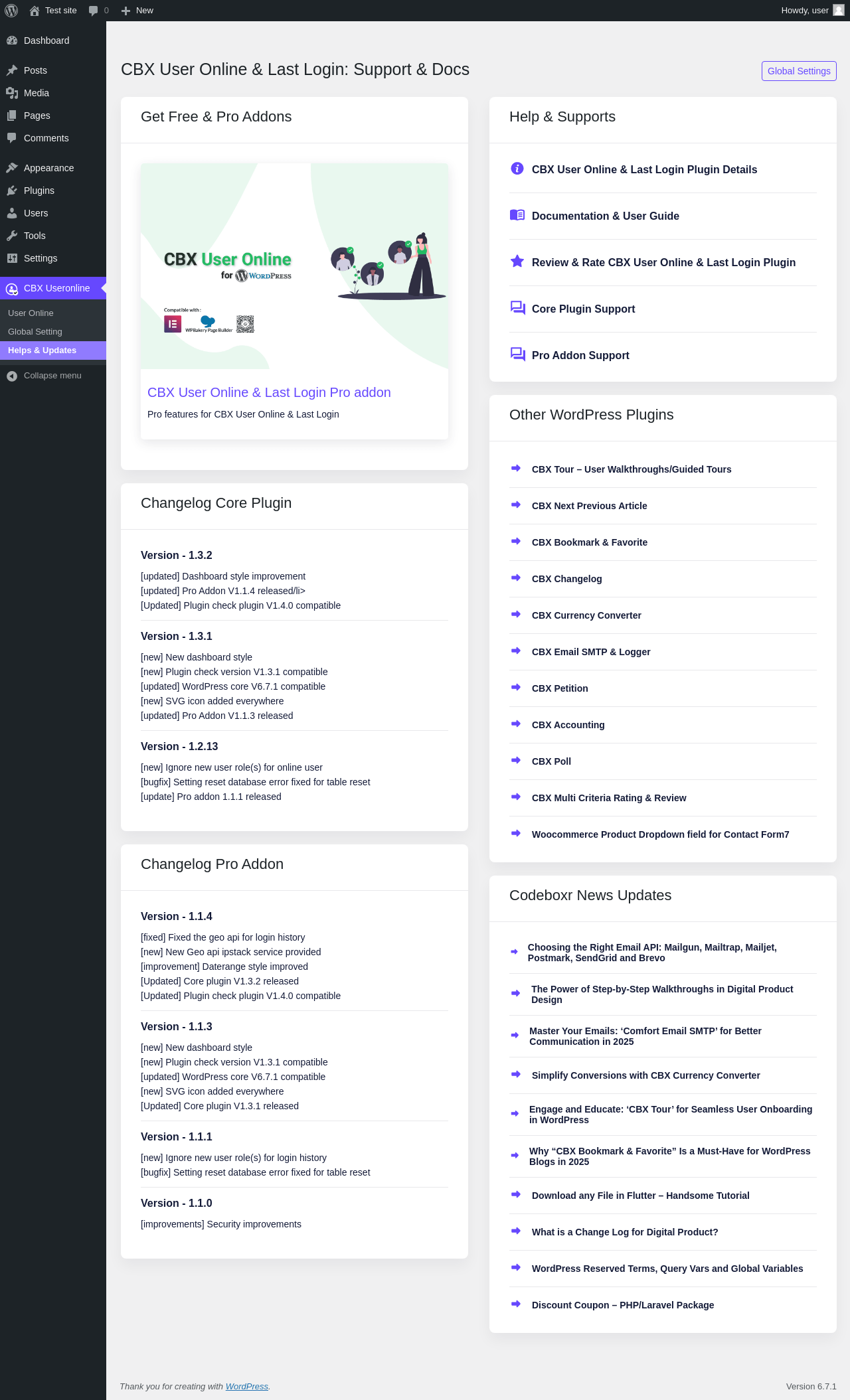Click the WordPress logo in admin bar
Screen dimensions: 850x1400
coord(11,11)
